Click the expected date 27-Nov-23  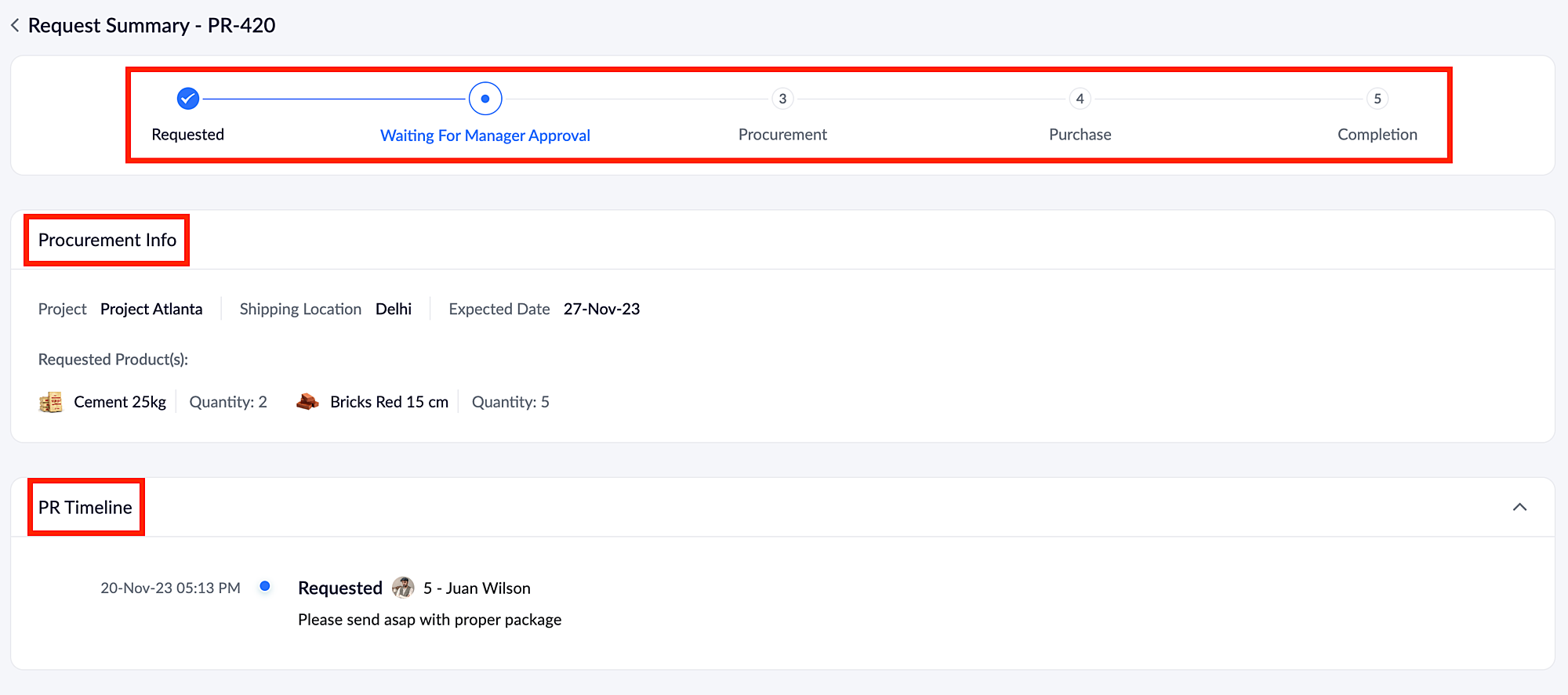coord(601,309)
